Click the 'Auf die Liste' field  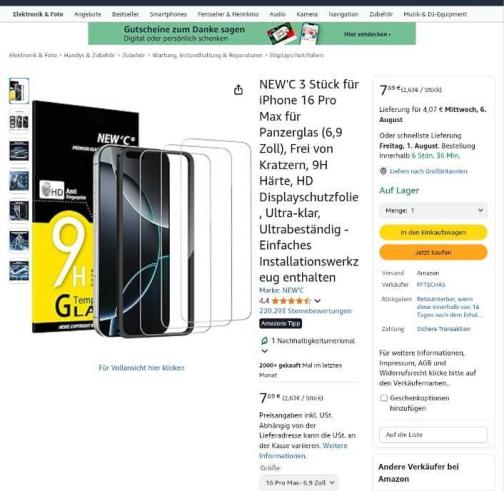point(433,435)
